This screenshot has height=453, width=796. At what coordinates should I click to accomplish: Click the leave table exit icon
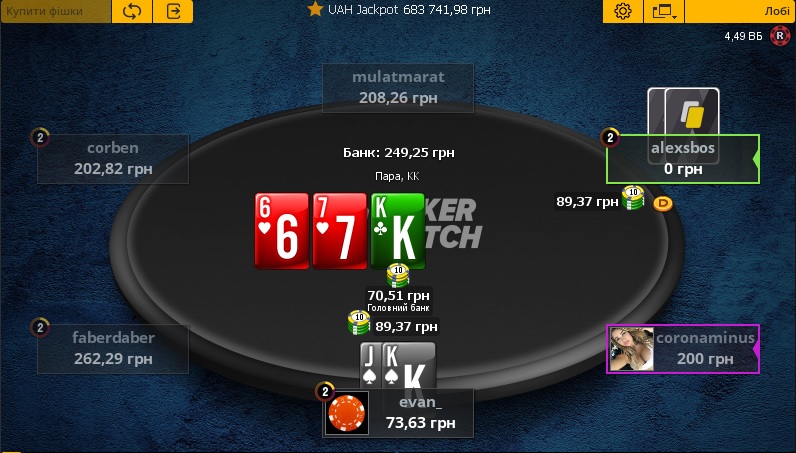(173, 11)
